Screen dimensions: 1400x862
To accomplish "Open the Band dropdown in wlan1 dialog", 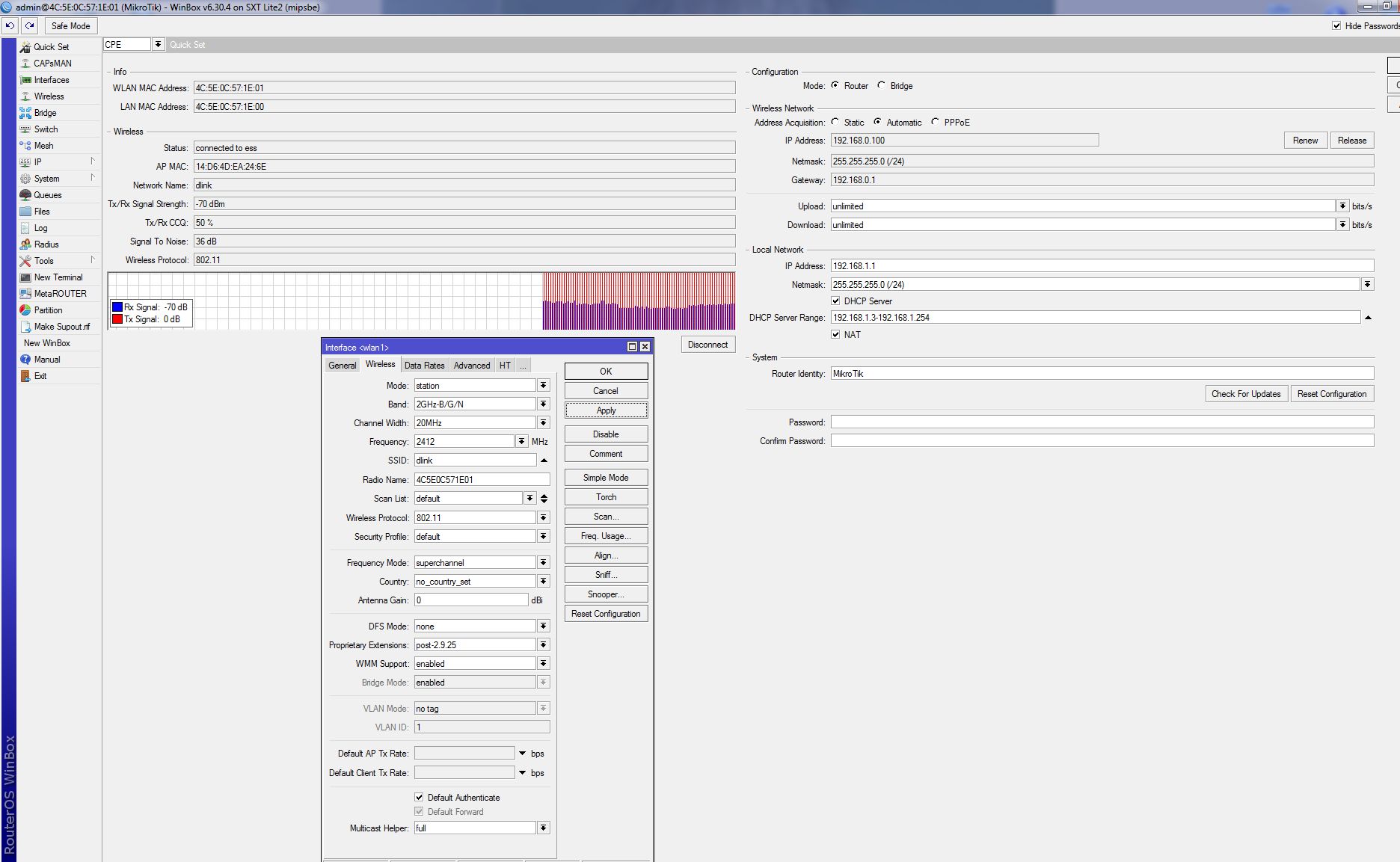I will point(544,404).
